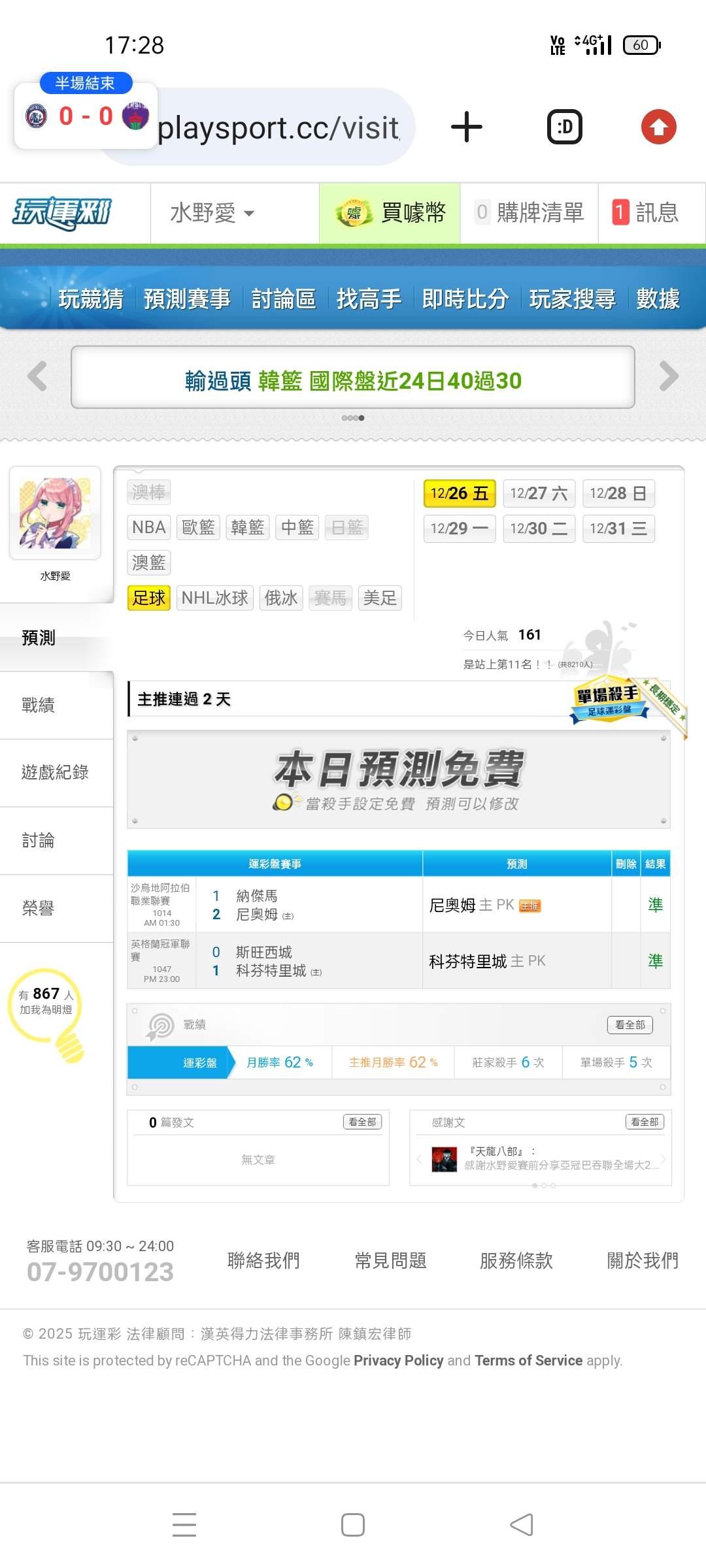Screen dimensions: 706x1568
Task: Open the 水野愛 avatar thumbnail
Action: pyautogui.click(x=55, y=513)
